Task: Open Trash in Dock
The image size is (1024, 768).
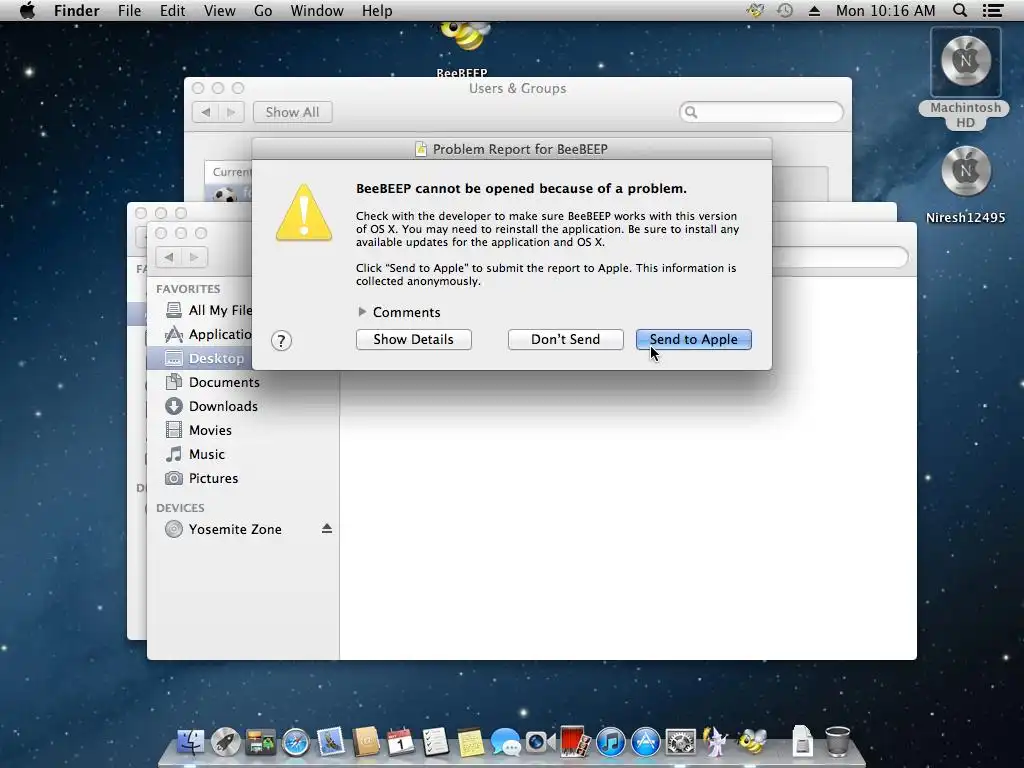Action: (x=838, y=743)
